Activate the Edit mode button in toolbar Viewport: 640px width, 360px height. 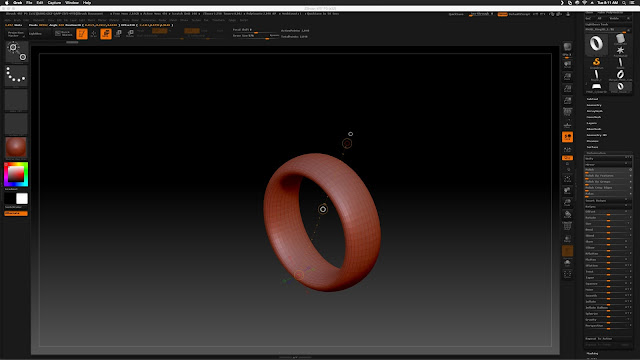point(82,34)
